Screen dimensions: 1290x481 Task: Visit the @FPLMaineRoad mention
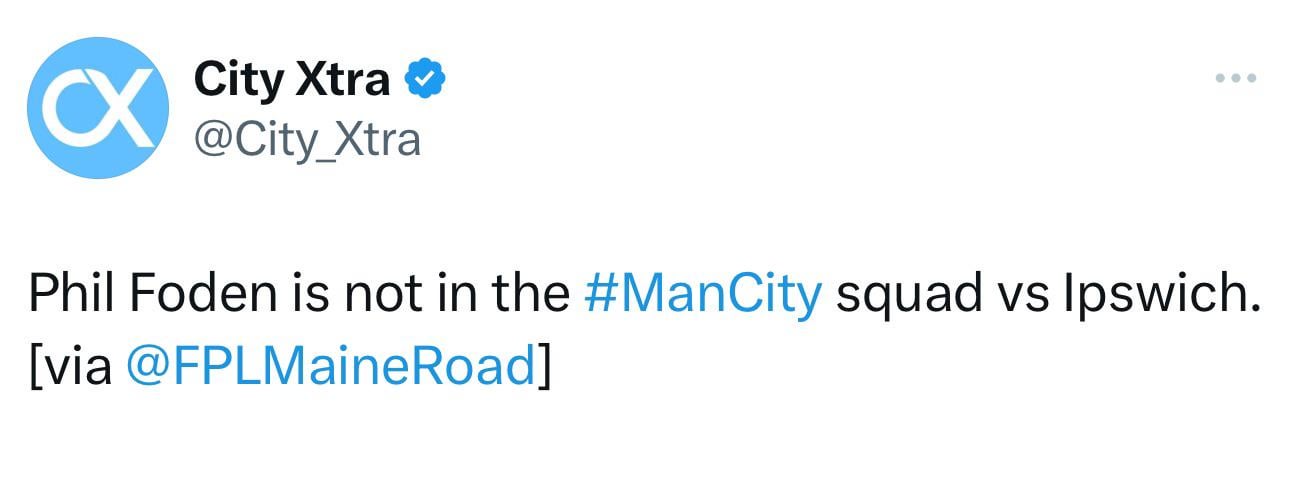[331, 367]
